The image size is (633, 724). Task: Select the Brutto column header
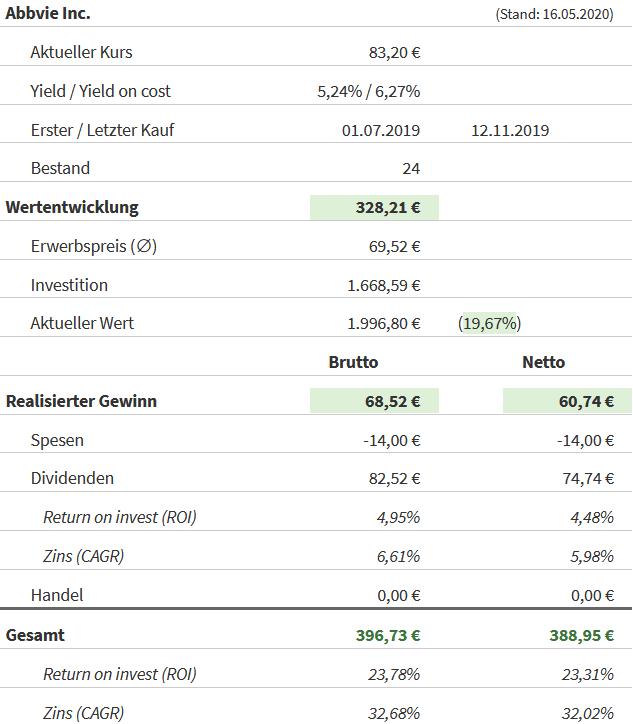pos(353,362)
